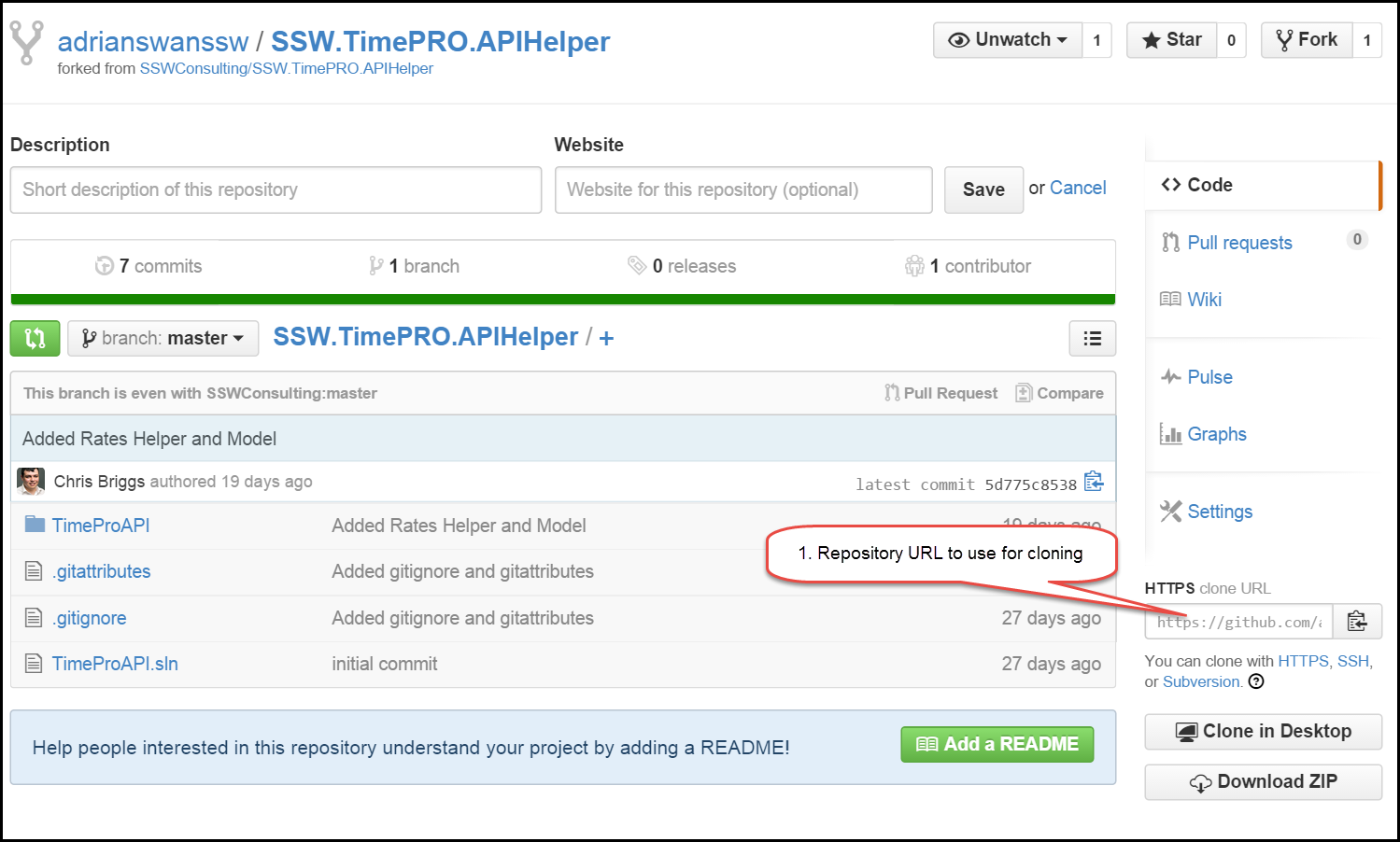Viewport: 1400px width, 842px height.
Task: Click 'This branch is even with SSWConsulting:master' text
Action: click(x=200, y=393)
